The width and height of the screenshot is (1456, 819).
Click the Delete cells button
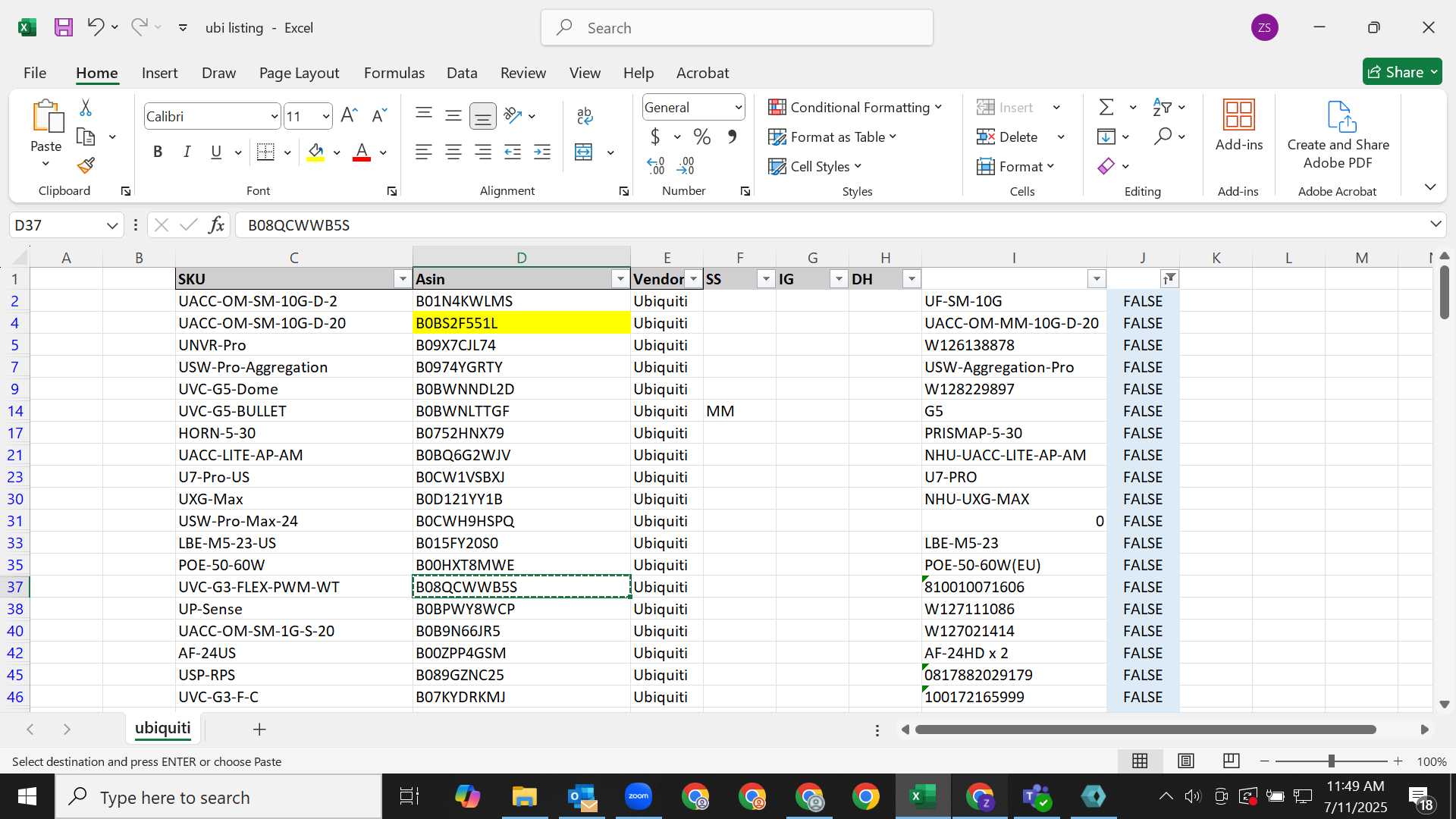click(1008, 136)
